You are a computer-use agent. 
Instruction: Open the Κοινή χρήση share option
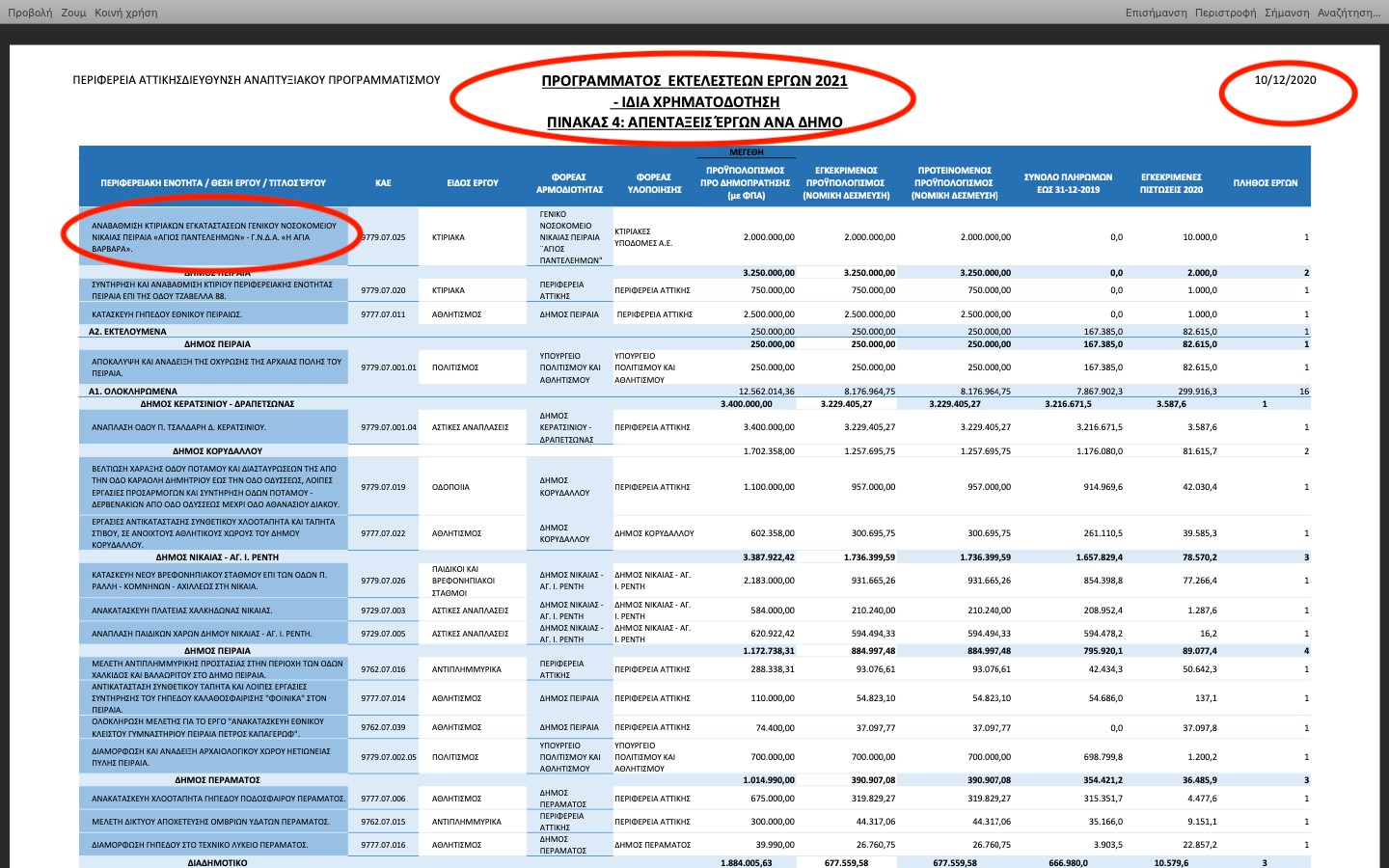[x=125, y=13]
